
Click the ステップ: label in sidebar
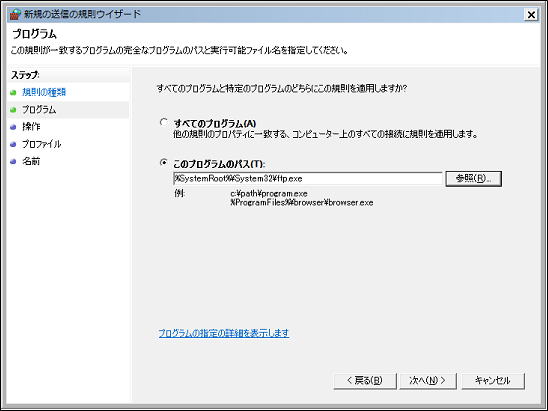coord(25,75)
